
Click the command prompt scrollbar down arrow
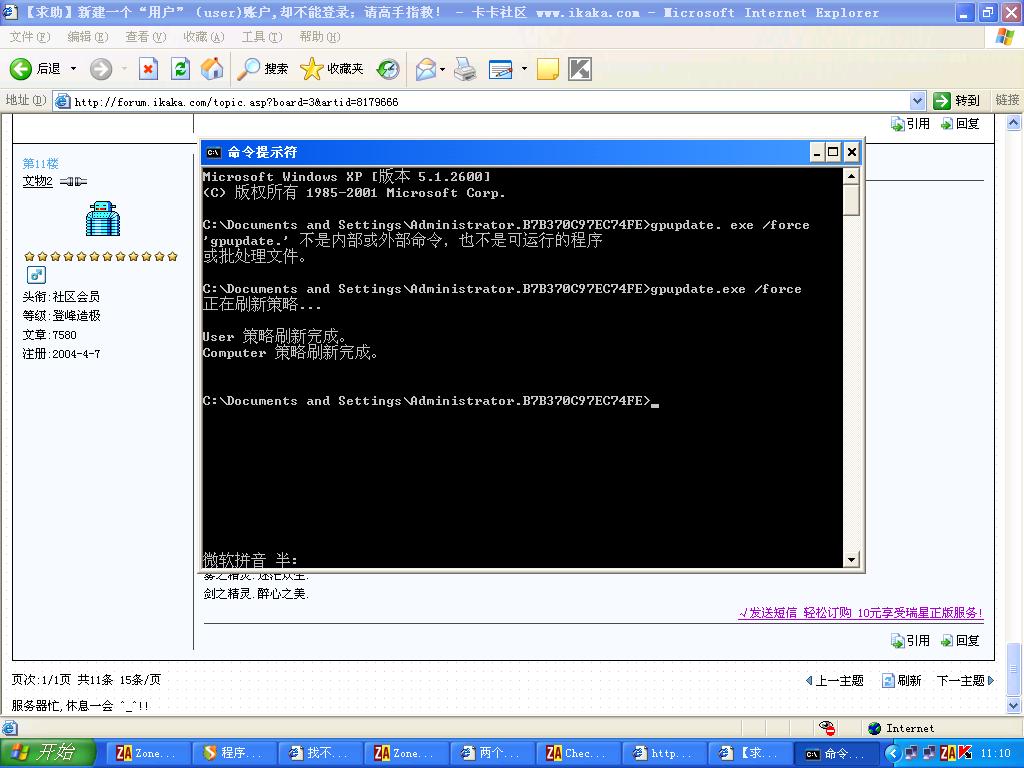[851, 560]
